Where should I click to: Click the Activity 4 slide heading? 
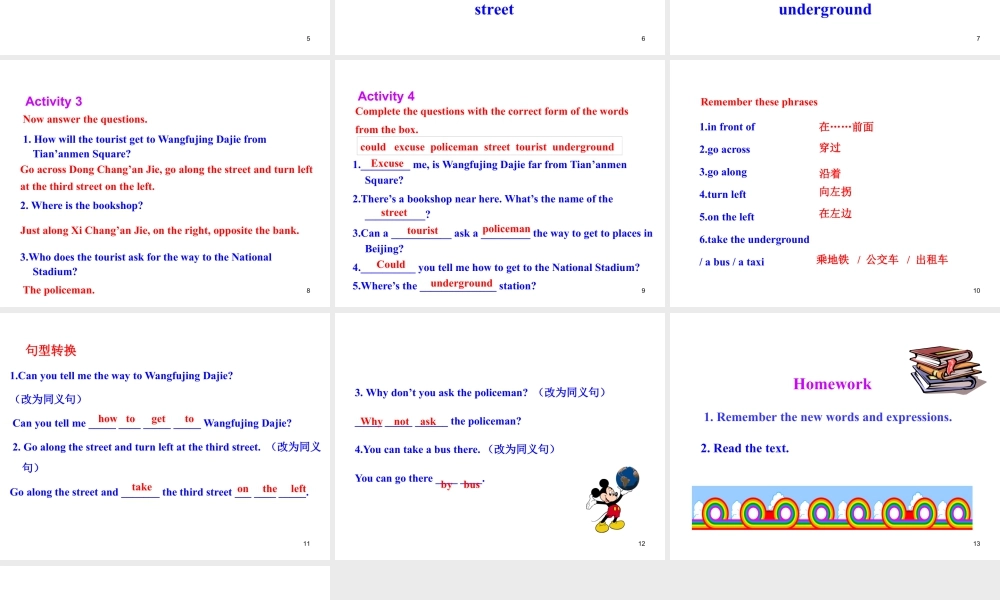coord(386,96)
